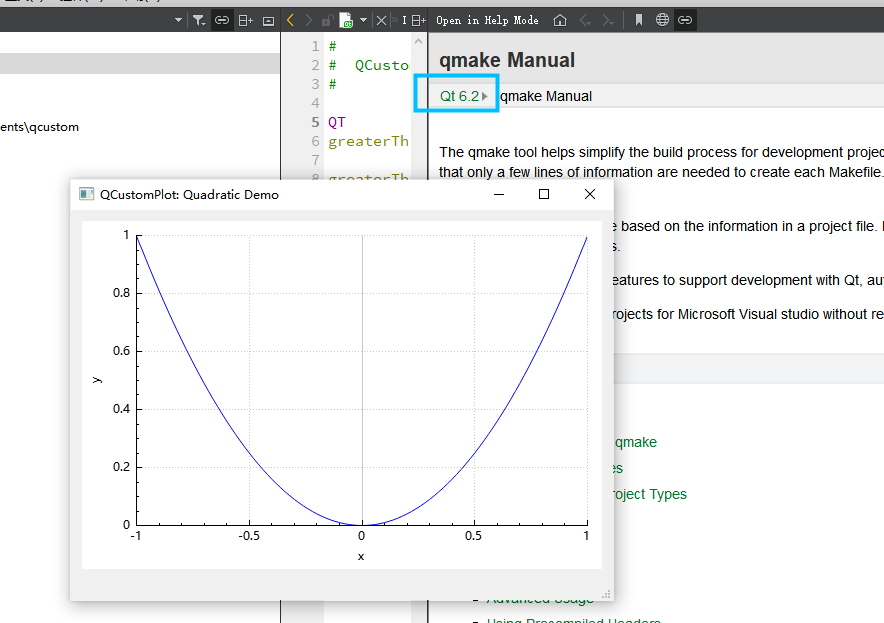
Task: Click the Home icon in the help toolbar
Action: (x=561, y=20)
